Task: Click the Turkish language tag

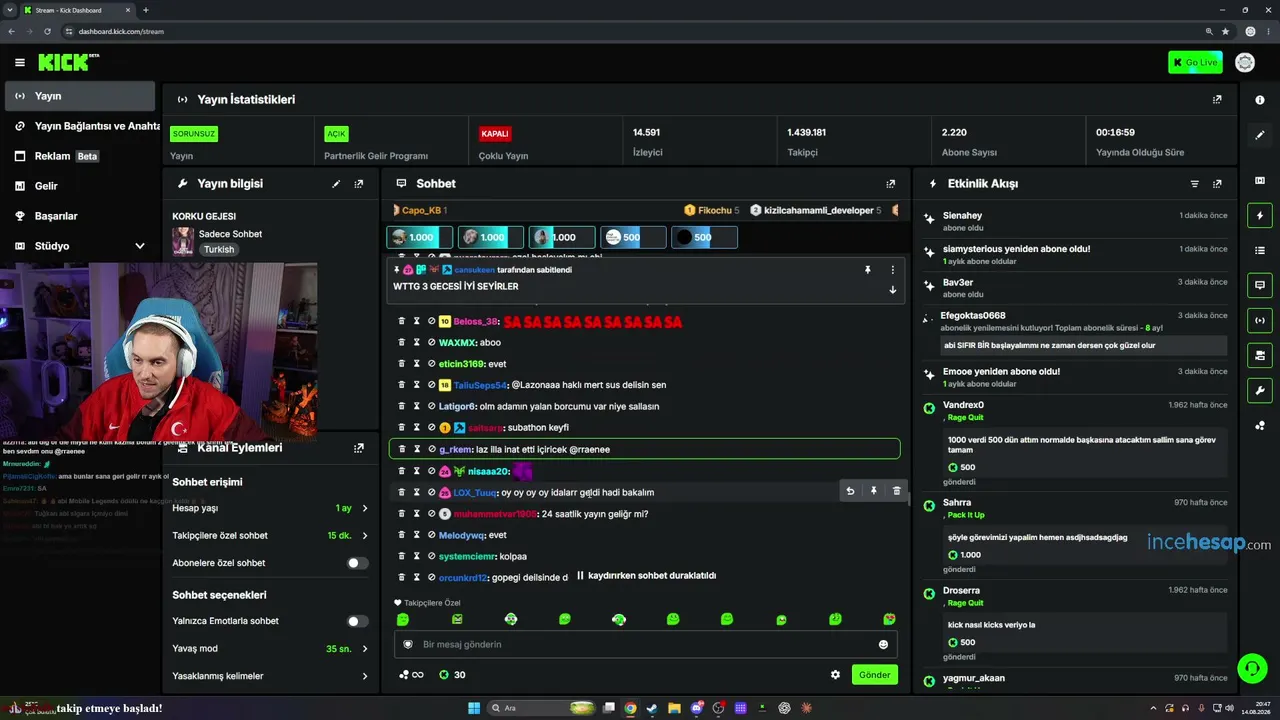Action: pos(219,250)
